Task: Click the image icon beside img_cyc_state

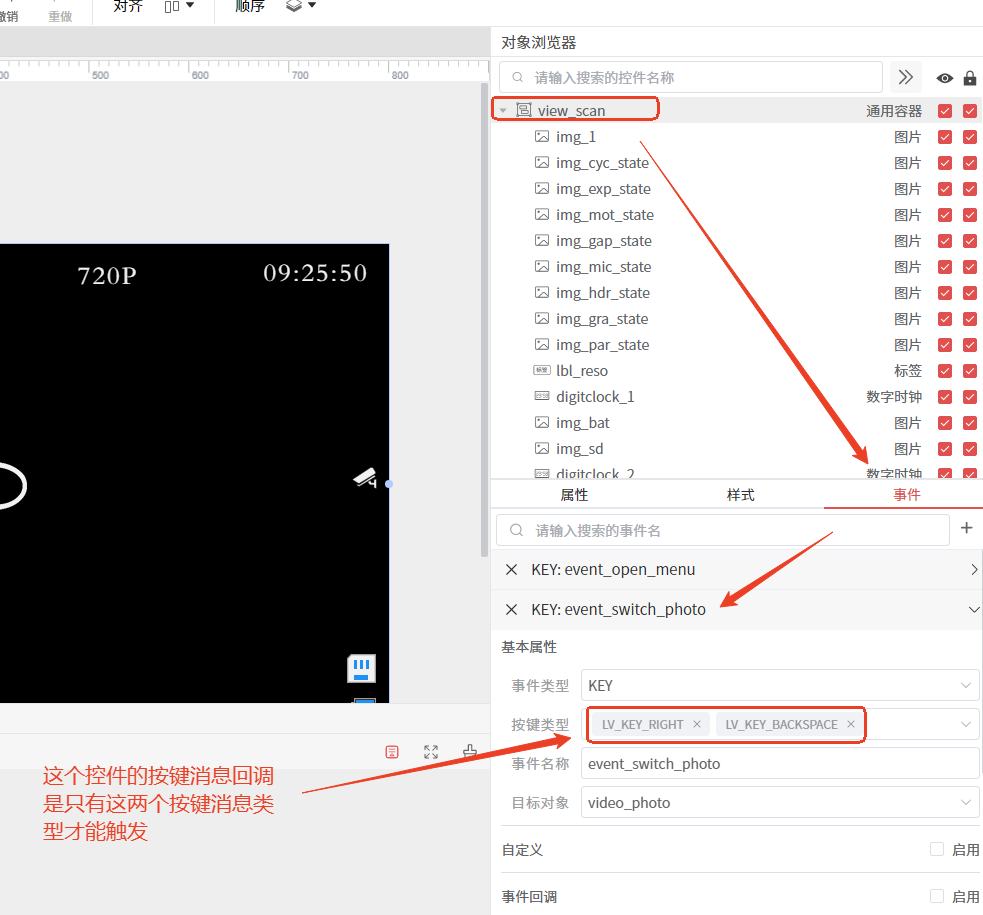Action: point(542,163)
